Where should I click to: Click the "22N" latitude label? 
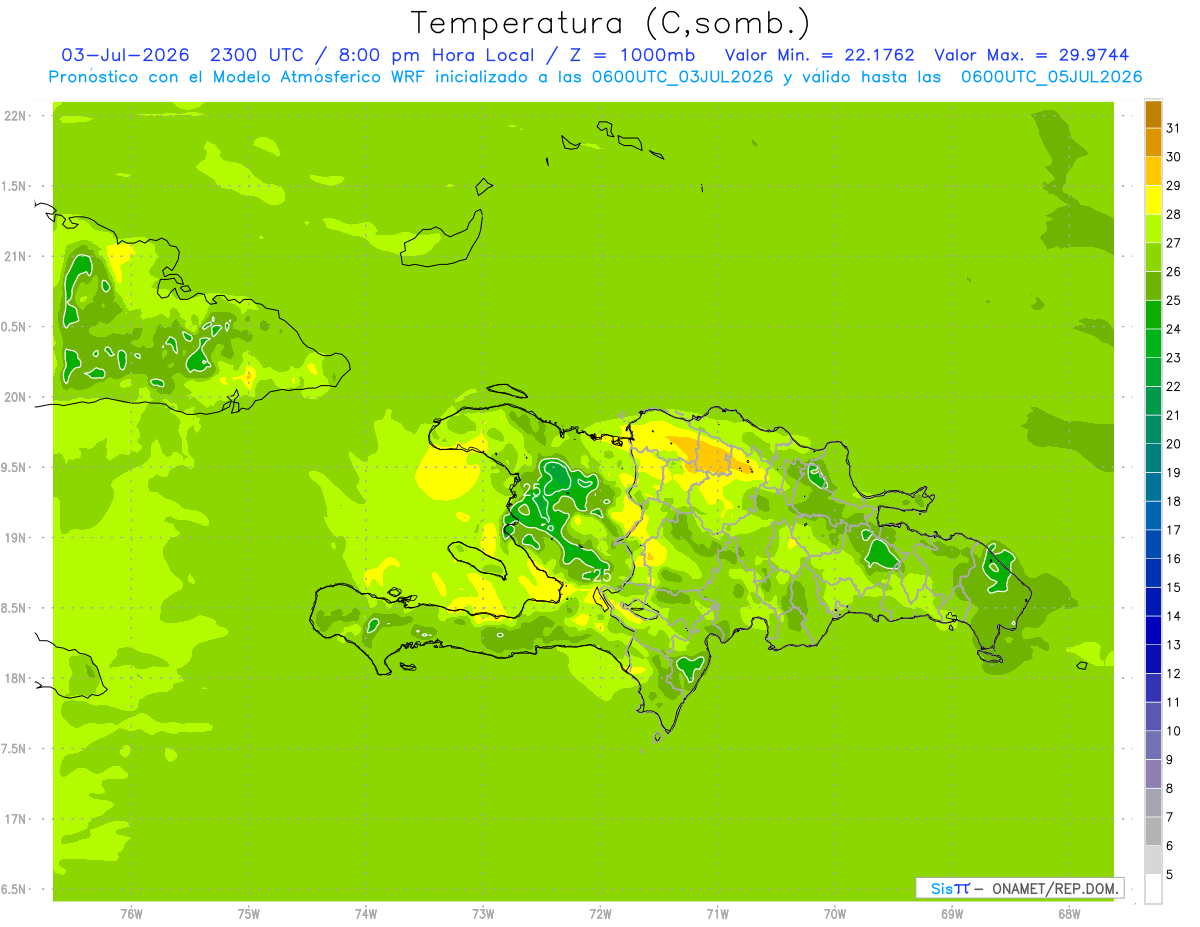(x=14, y=116)
